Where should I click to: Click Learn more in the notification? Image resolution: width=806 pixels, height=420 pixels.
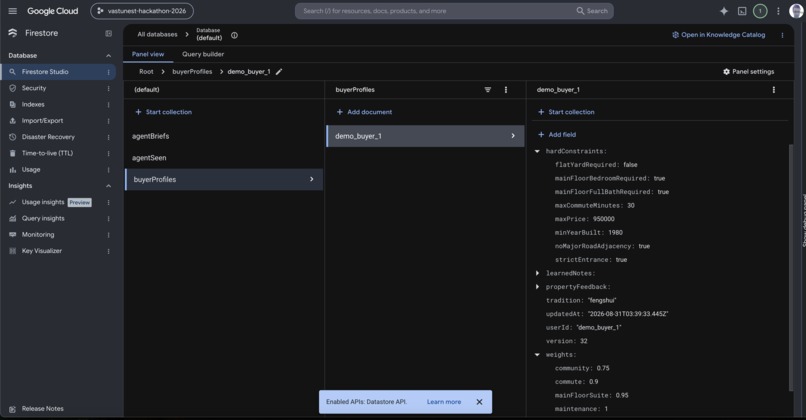pos(444,402)
